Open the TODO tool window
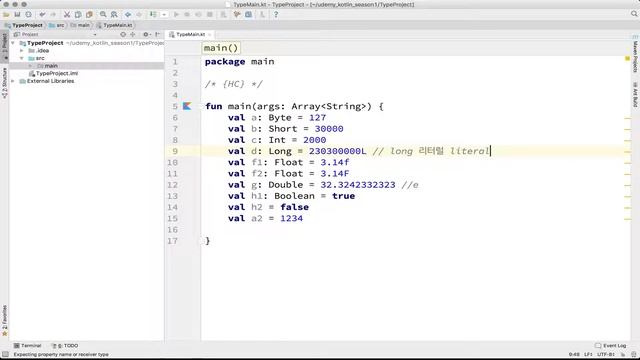Image resolution: width=640 pixels, height=360 pixels. [64, 346]
